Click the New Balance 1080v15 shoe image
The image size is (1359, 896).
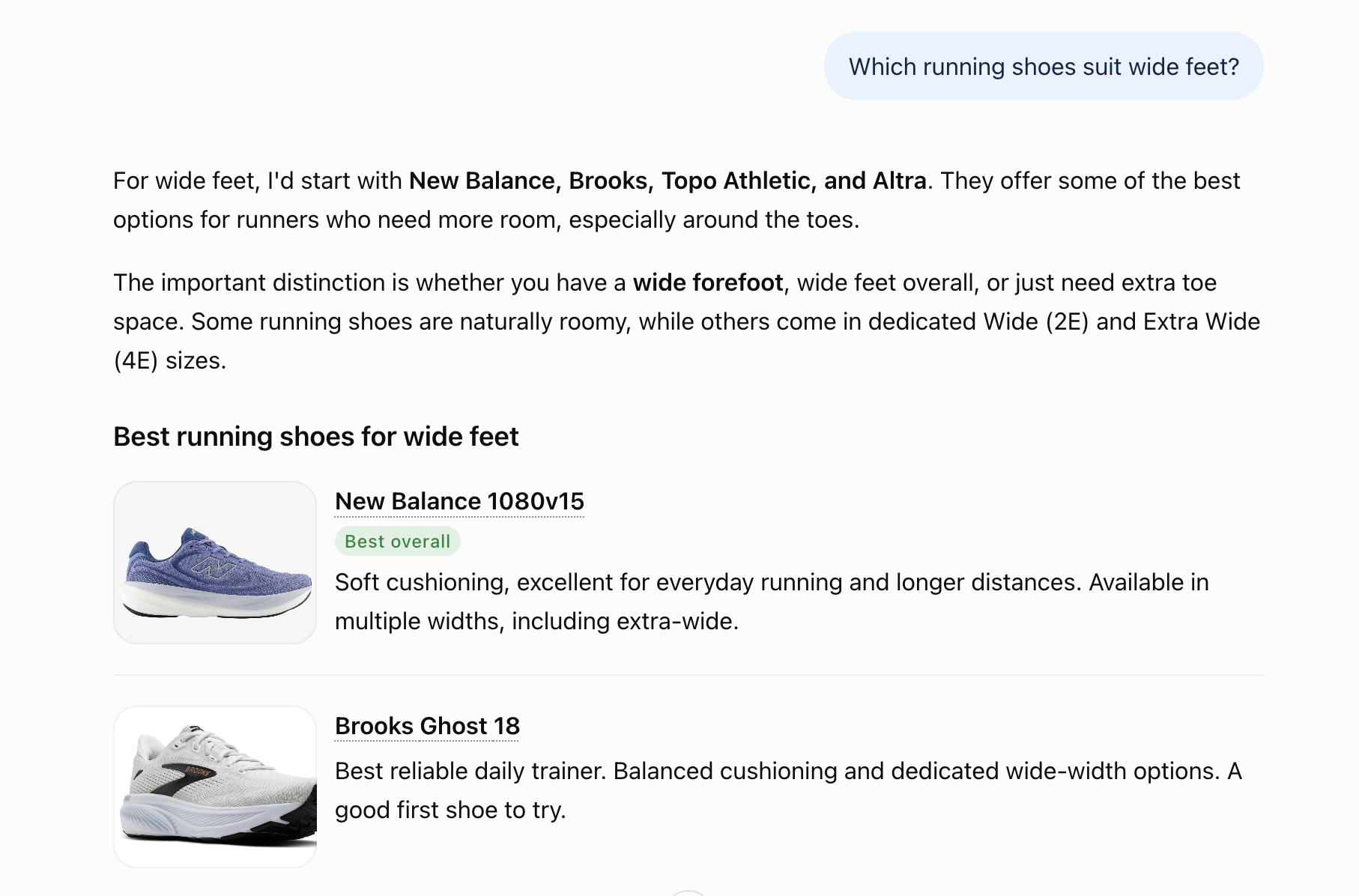coord(215,563)
